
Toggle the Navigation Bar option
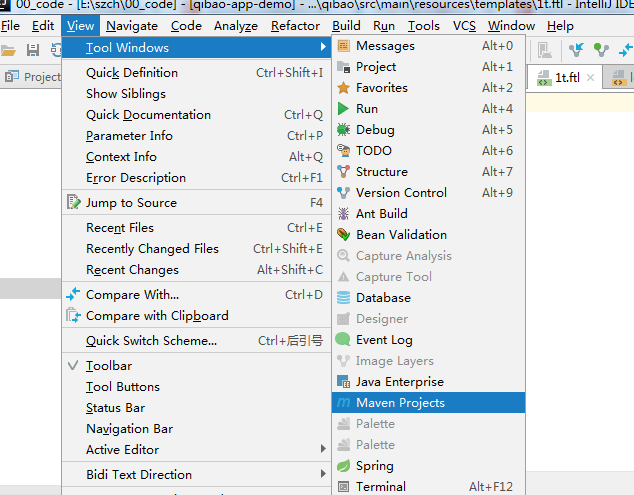tap(197, 429)
